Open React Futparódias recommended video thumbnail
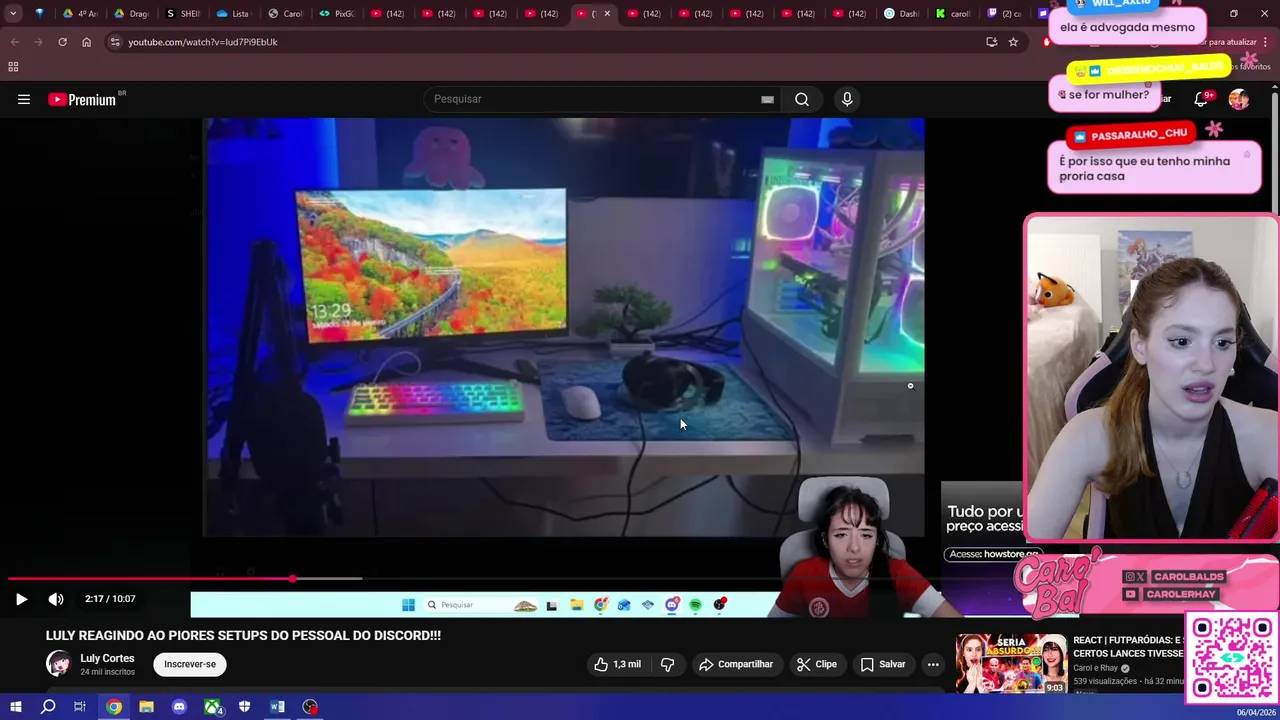 click(1011, 663)
